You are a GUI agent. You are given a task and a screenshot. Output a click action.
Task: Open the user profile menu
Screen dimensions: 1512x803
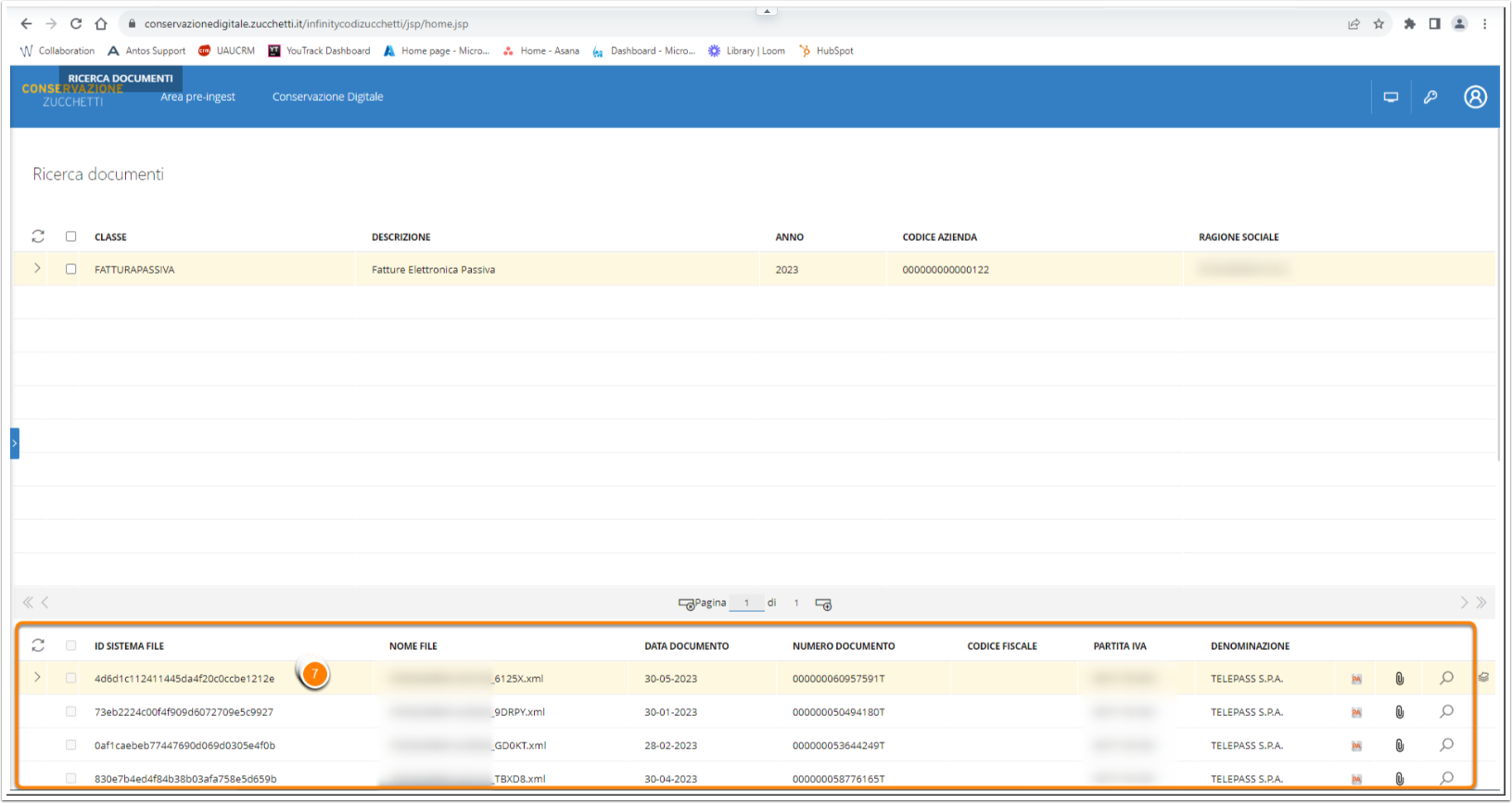point(1475,96)
